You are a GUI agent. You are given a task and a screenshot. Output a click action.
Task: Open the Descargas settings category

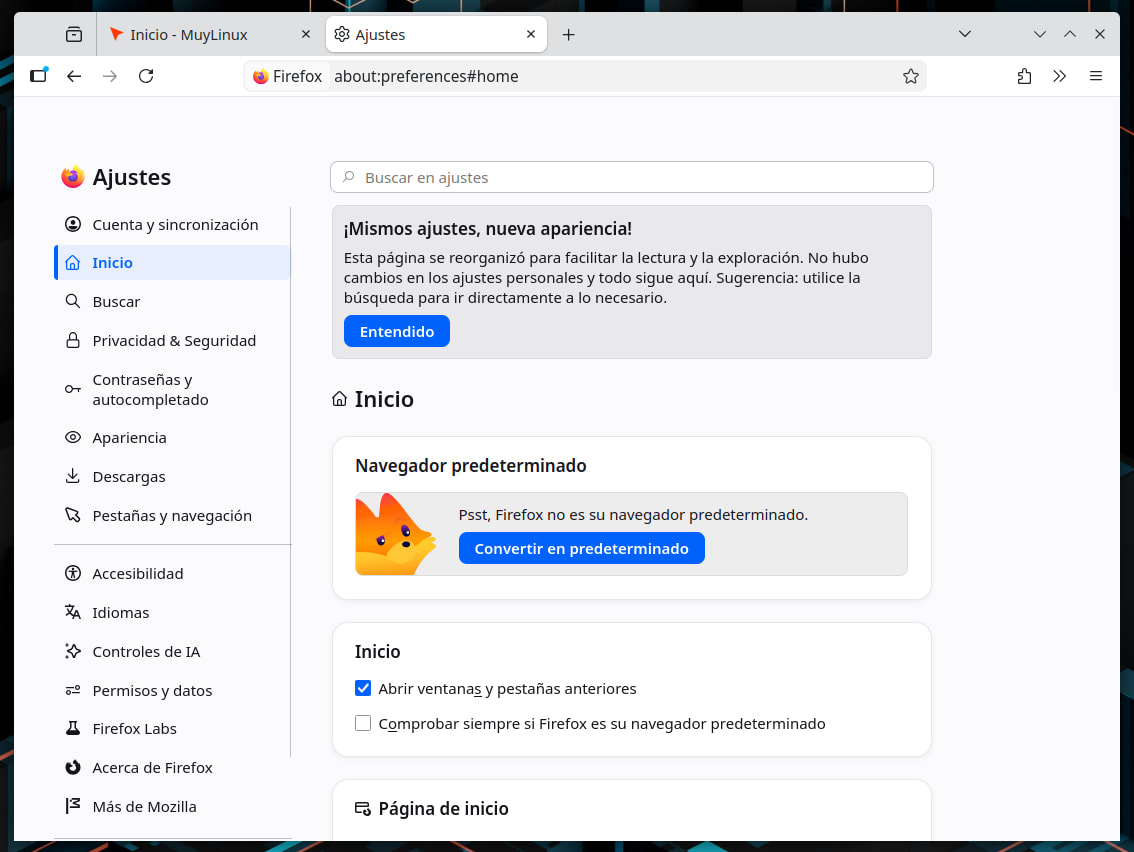(x=172, y=477)
